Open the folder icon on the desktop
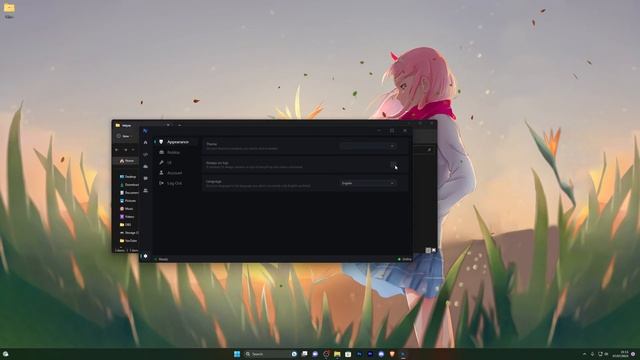 pos(9,10)
